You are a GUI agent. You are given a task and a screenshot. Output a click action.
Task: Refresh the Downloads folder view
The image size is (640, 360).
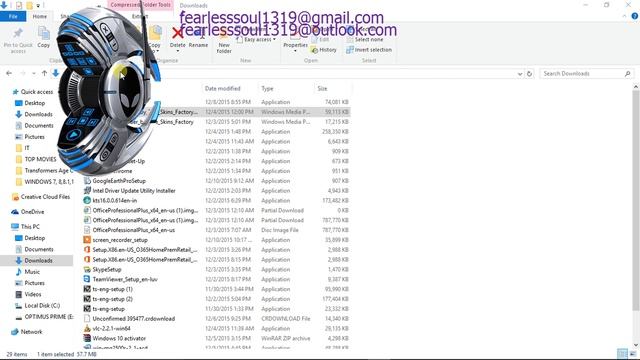529,74
